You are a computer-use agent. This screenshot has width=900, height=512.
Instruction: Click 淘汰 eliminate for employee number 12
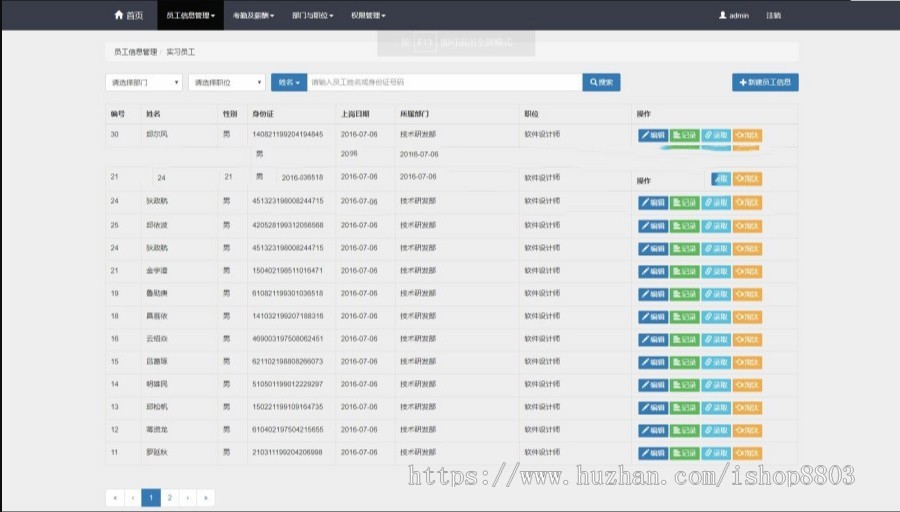(747, 430)
